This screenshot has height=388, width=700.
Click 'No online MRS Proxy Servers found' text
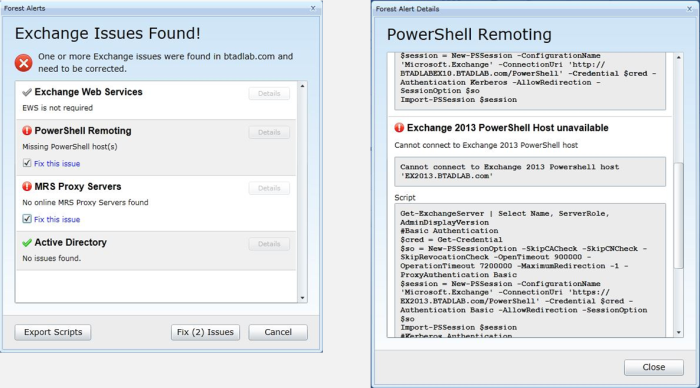coord(85,203)
